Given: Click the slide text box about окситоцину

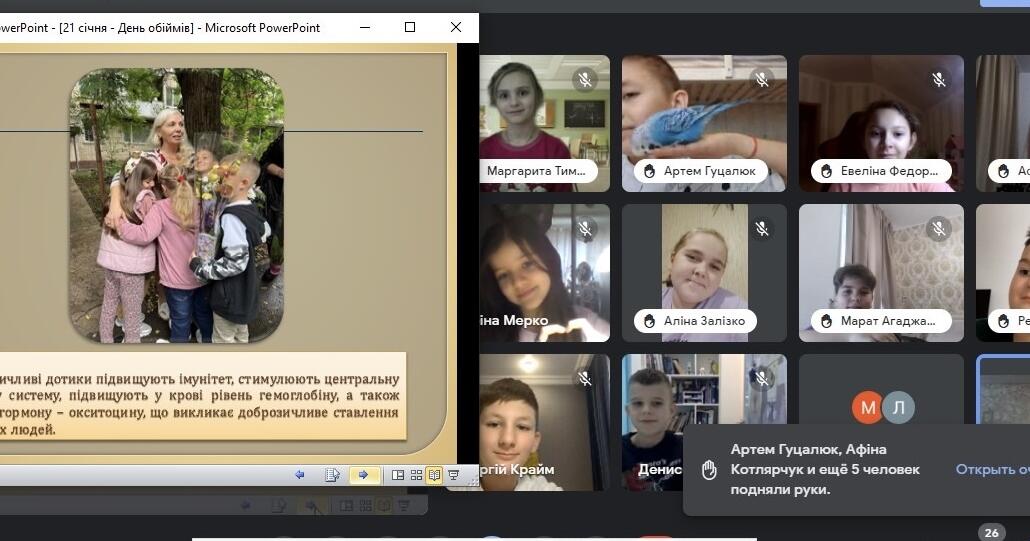Looking at the screenshot, I should point(203,396).
